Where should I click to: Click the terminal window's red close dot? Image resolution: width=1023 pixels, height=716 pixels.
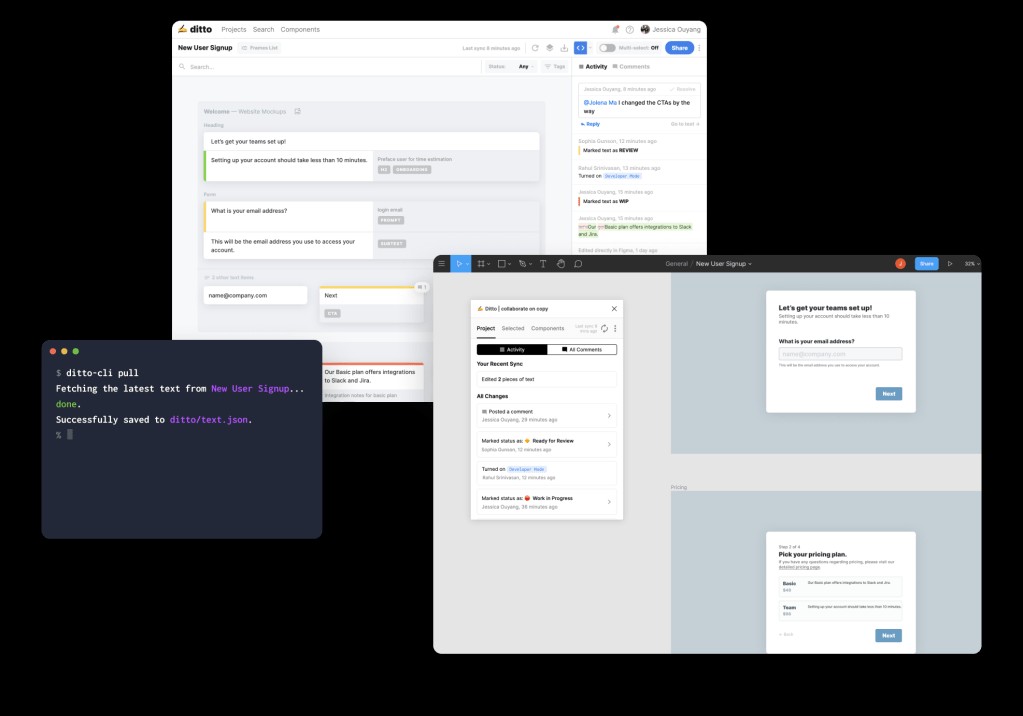point(53,351)
